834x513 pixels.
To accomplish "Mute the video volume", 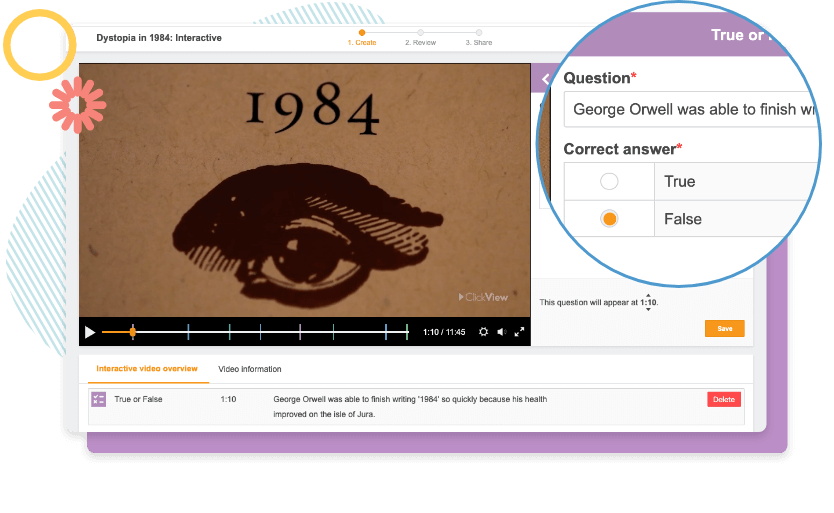I will pyautogui.click(x=501, y=332).
